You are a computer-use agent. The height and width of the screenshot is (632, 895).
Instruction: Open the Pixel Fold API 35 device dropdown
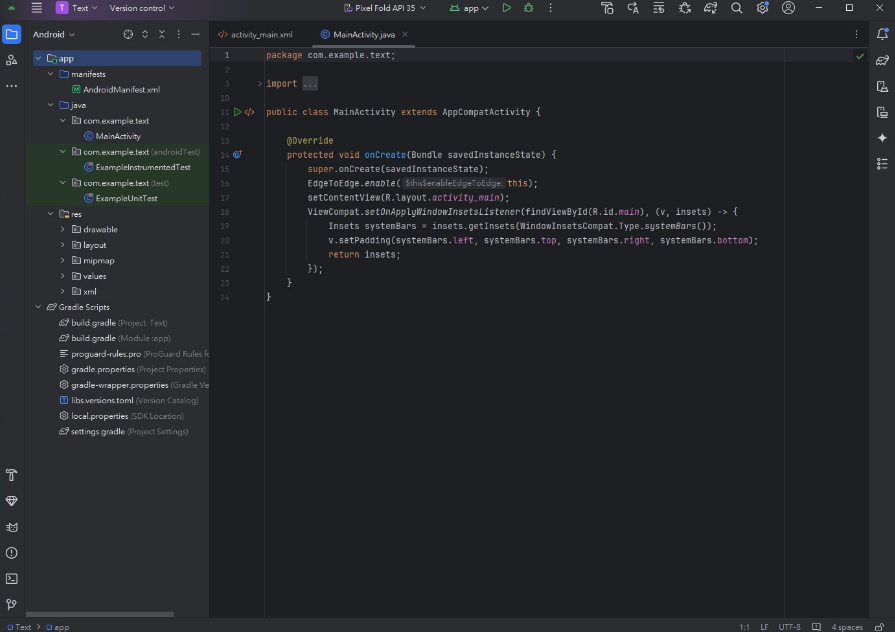click(384, 8)
